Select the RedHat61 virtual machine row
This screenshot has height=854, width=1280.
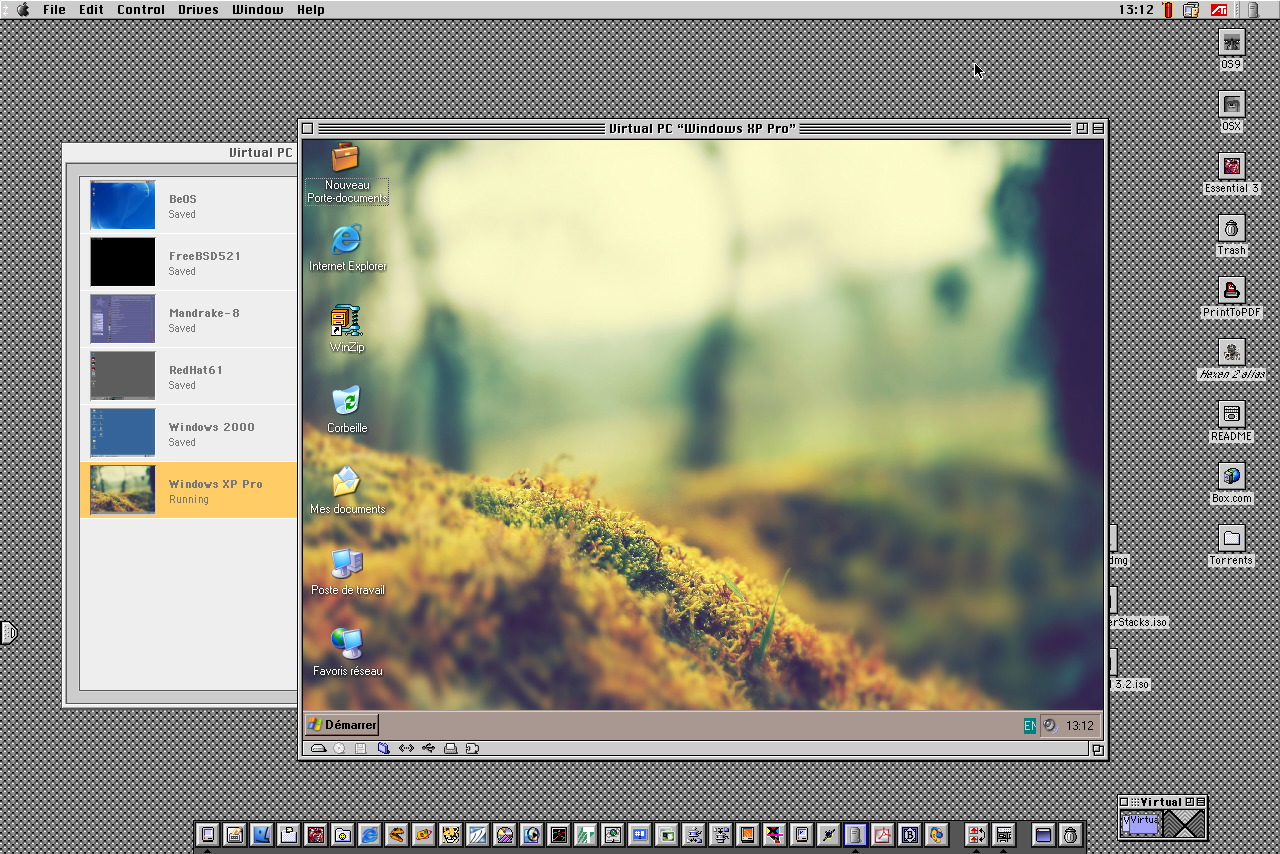(188, 377)
